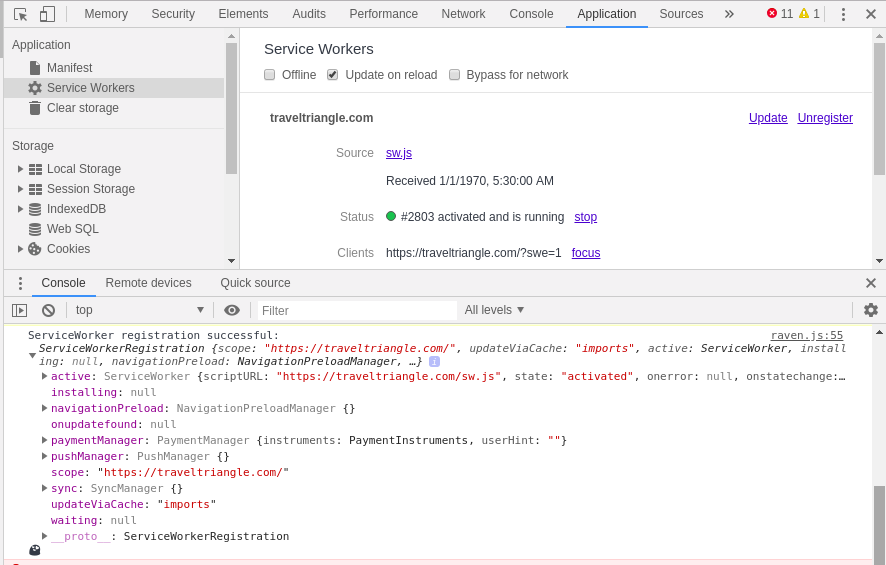The width and height of the screenshot is (886, 565).
Task: Clear the console with the ban icon
Action: [x=49, y=310]
